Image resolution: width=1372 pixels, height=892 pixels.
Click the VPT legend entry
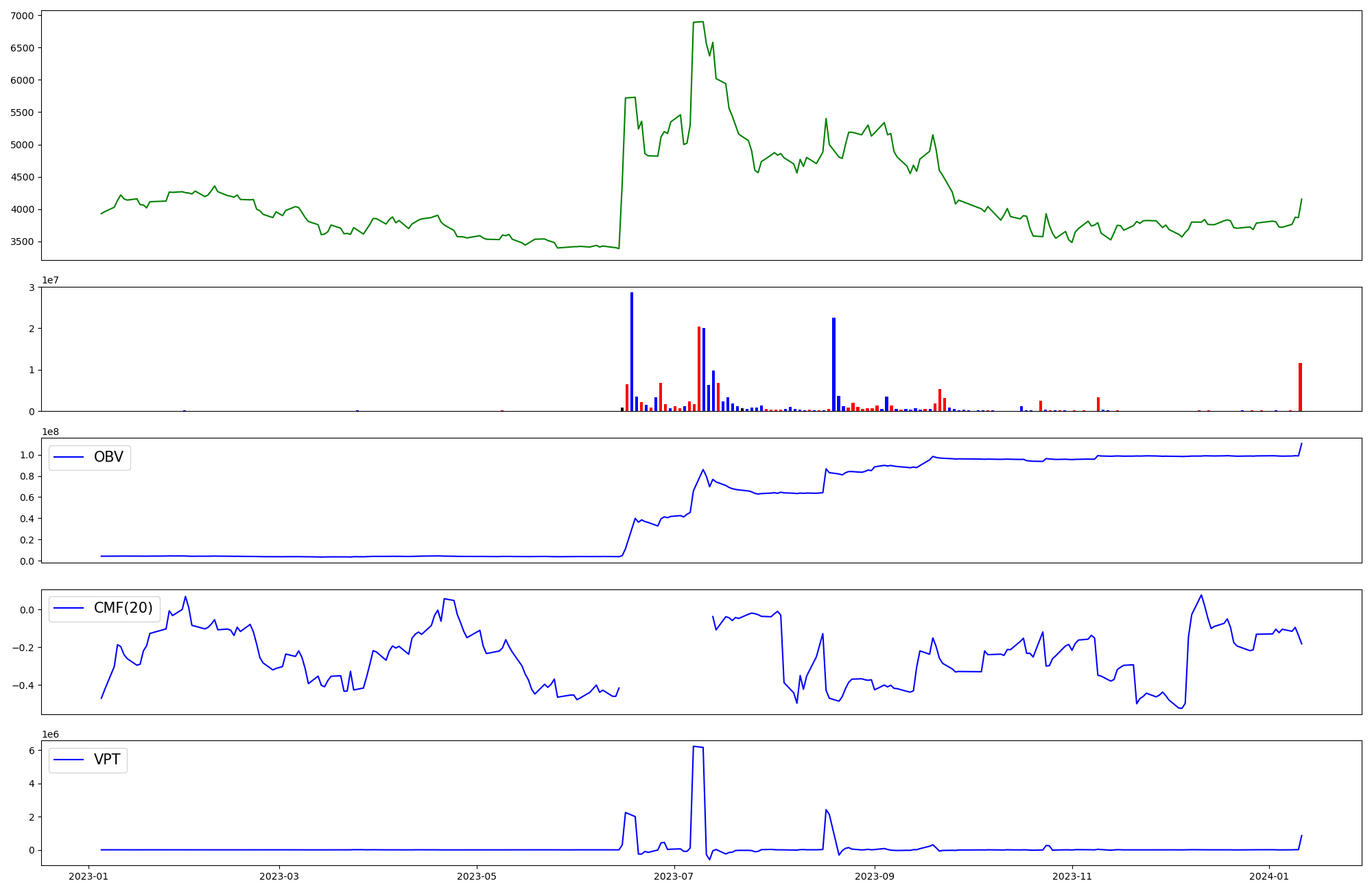tap(88, 760)
